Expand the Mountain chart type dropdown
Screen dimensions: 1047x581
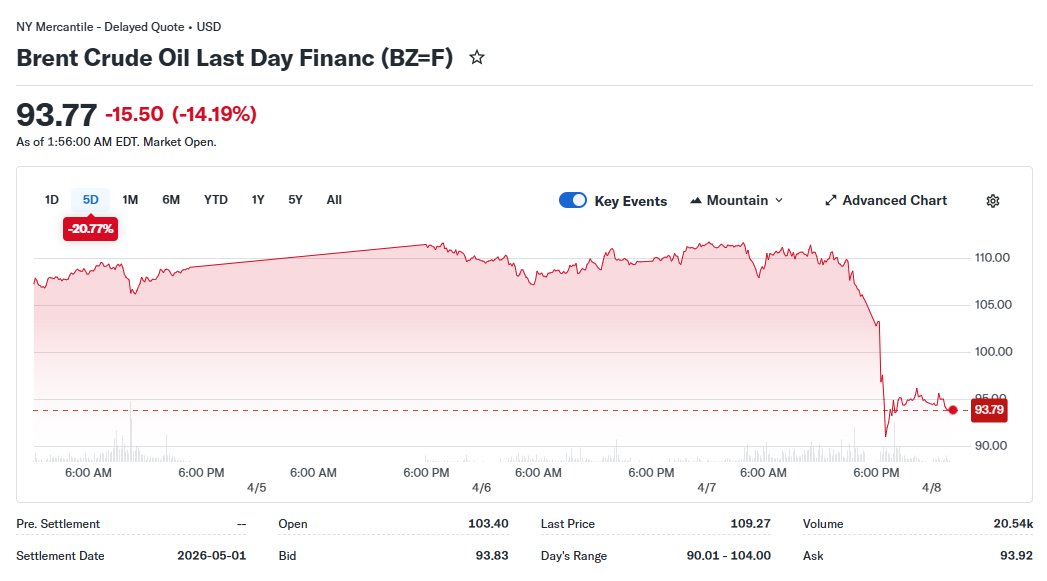tap(779, 201)
